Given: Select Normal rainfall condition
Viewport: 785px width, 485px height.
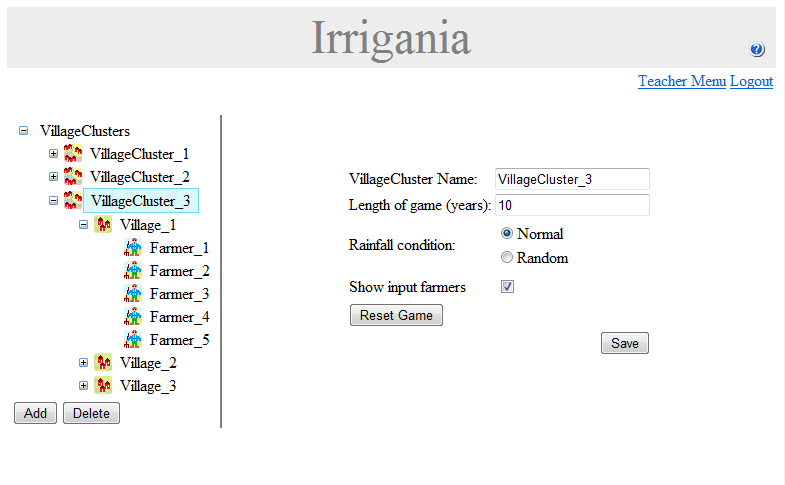Looking at the screenshot, I should coord(507,233).
